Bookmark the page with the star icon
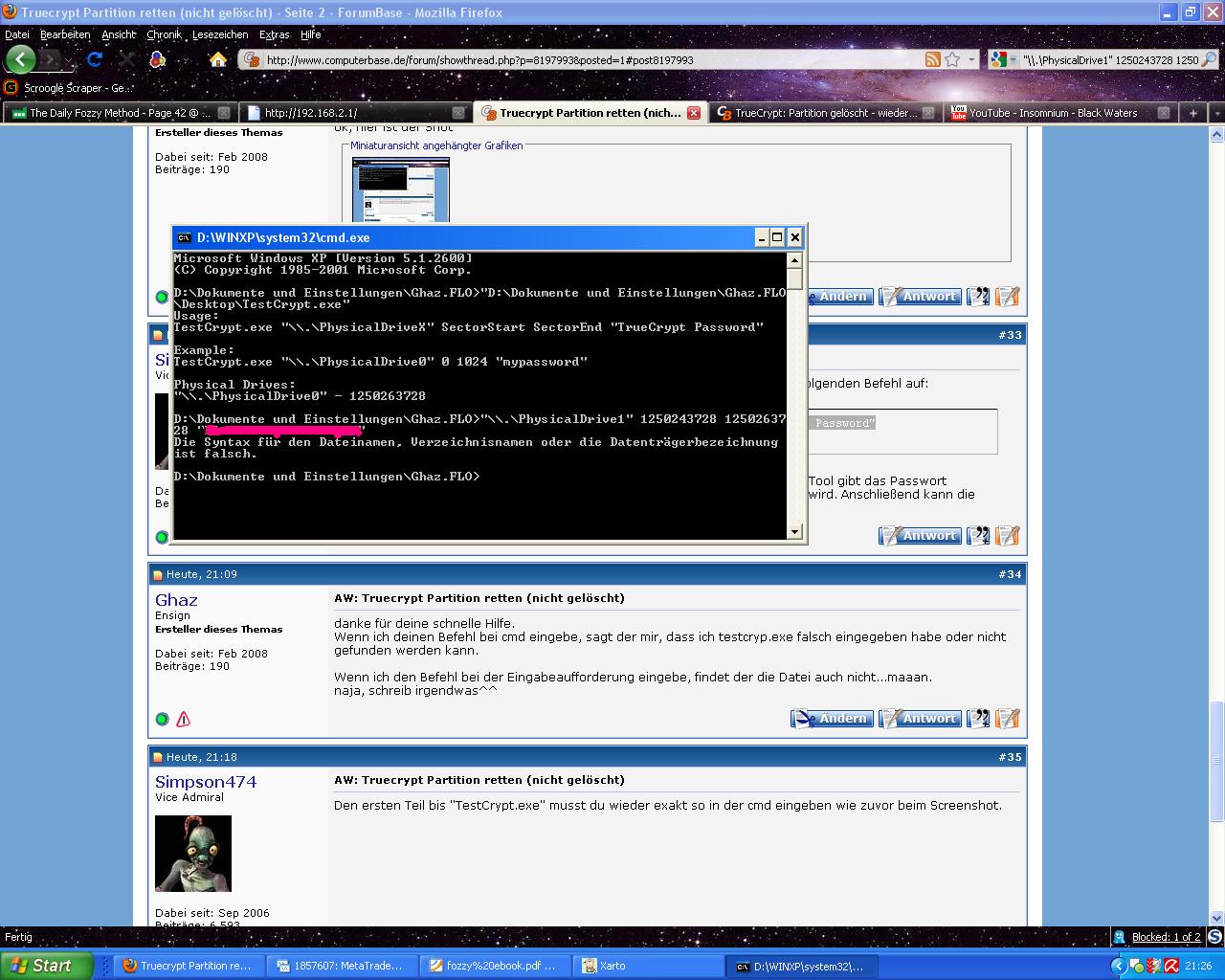Viewport: 1225px width, 980px height. tap(952, 59)
